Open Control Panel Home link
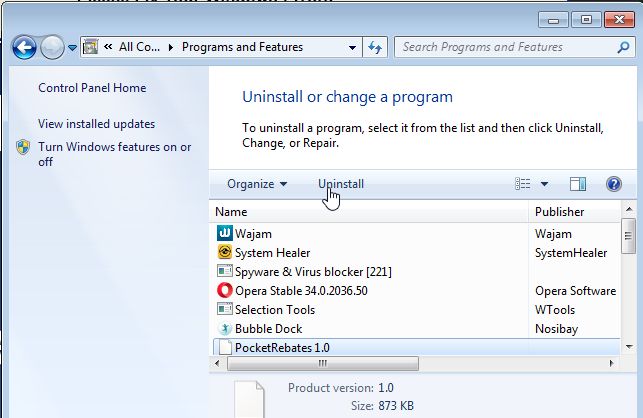This screenshot has width=643, height=418. [92, 88]
